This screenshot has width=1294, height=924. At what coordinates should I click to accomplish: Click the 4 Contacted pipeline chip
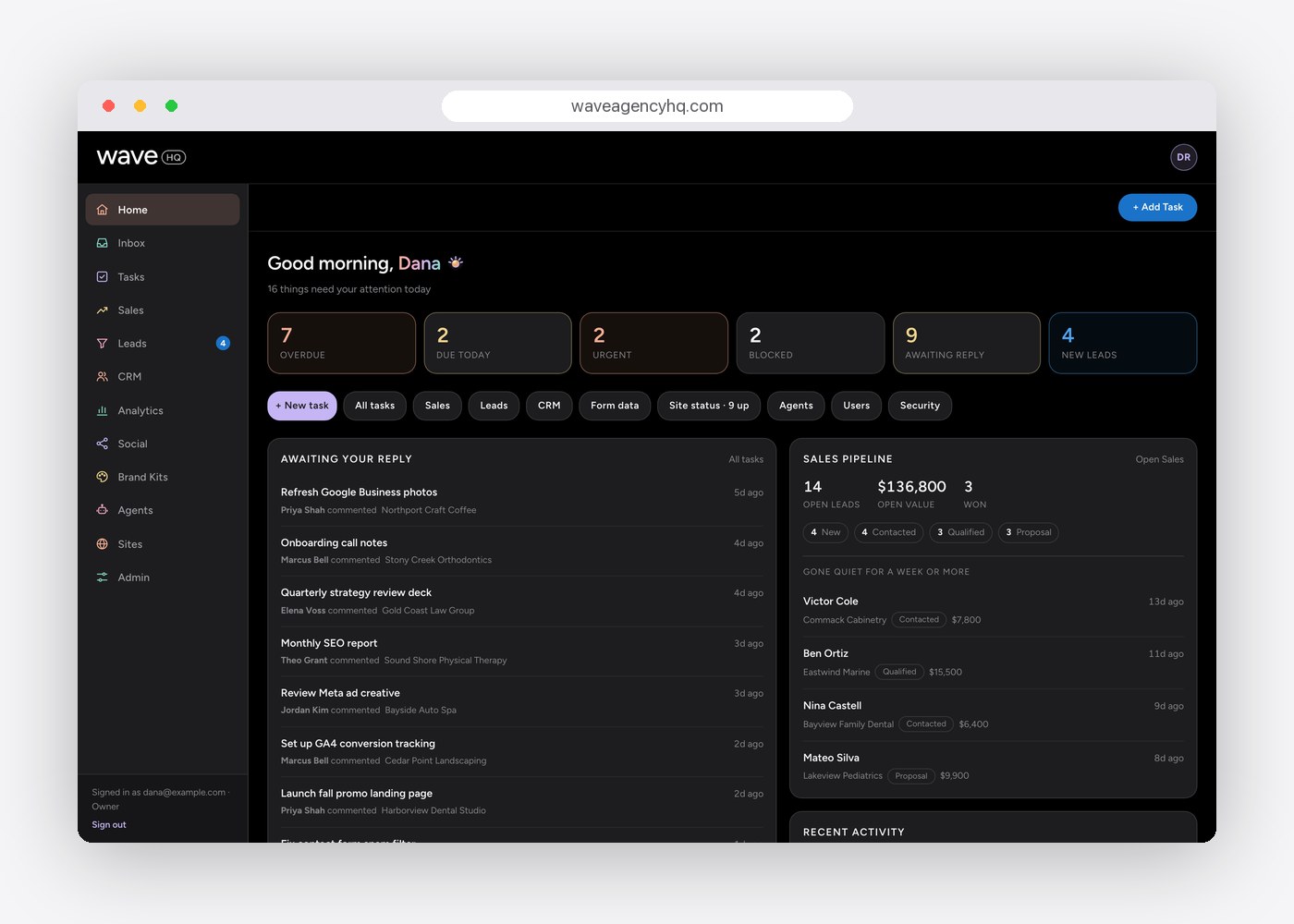[888, 532]
